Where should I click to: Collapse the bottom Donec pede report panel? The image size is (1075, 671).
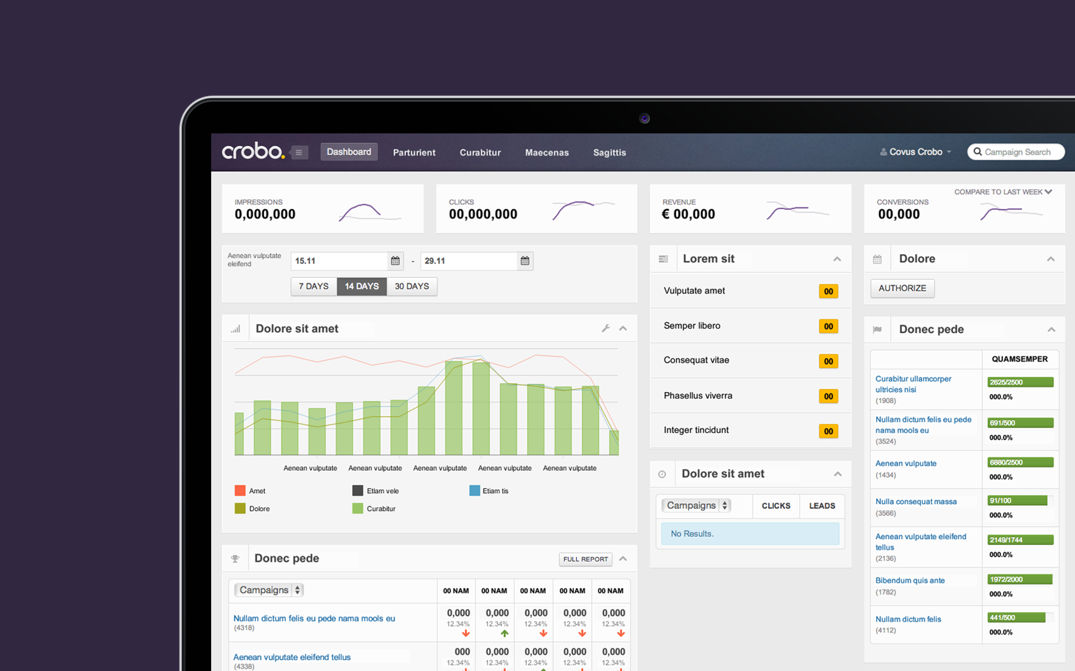coord(623,559)
